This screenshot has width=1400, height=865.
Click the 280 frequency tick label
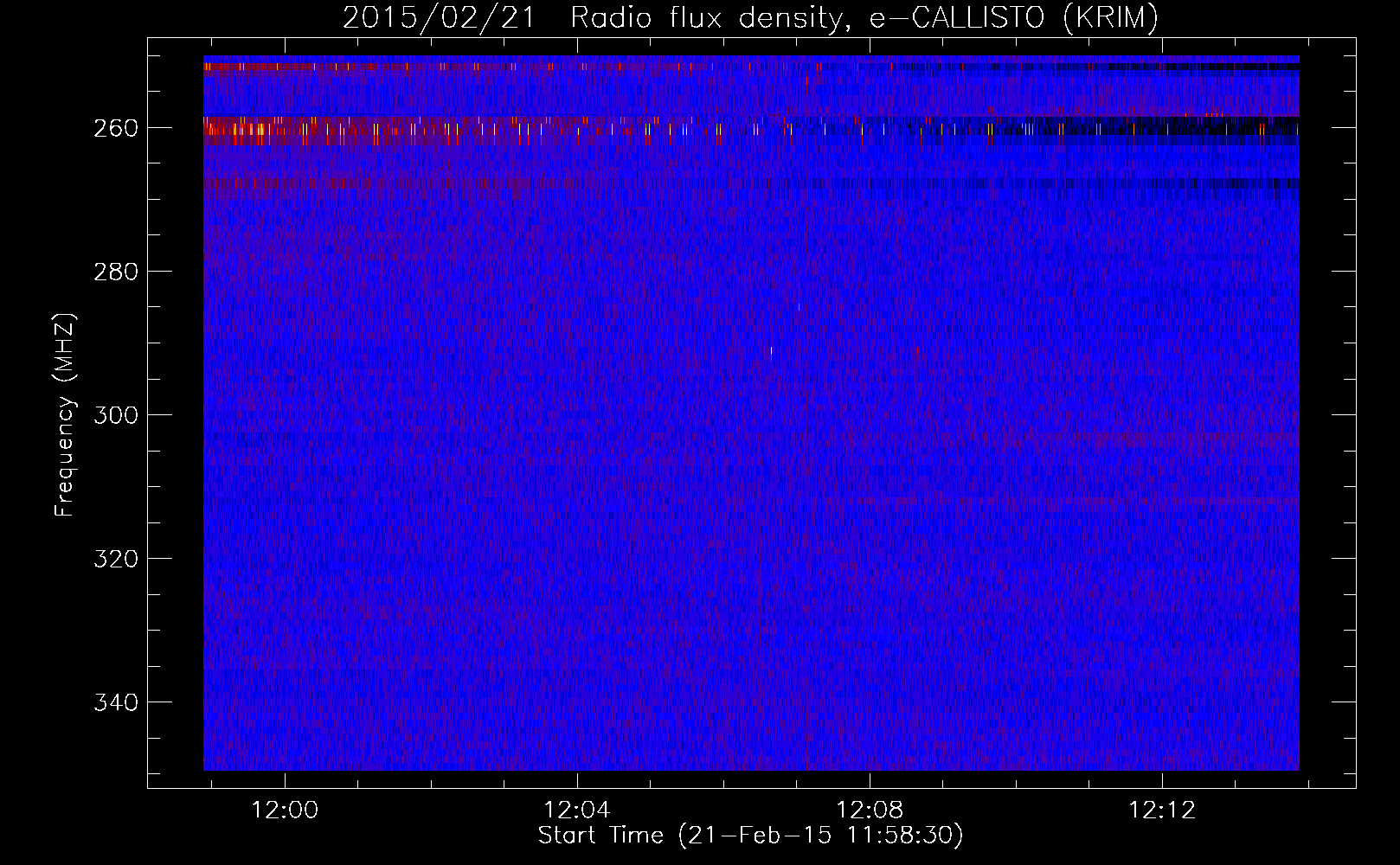coord(116,272)
